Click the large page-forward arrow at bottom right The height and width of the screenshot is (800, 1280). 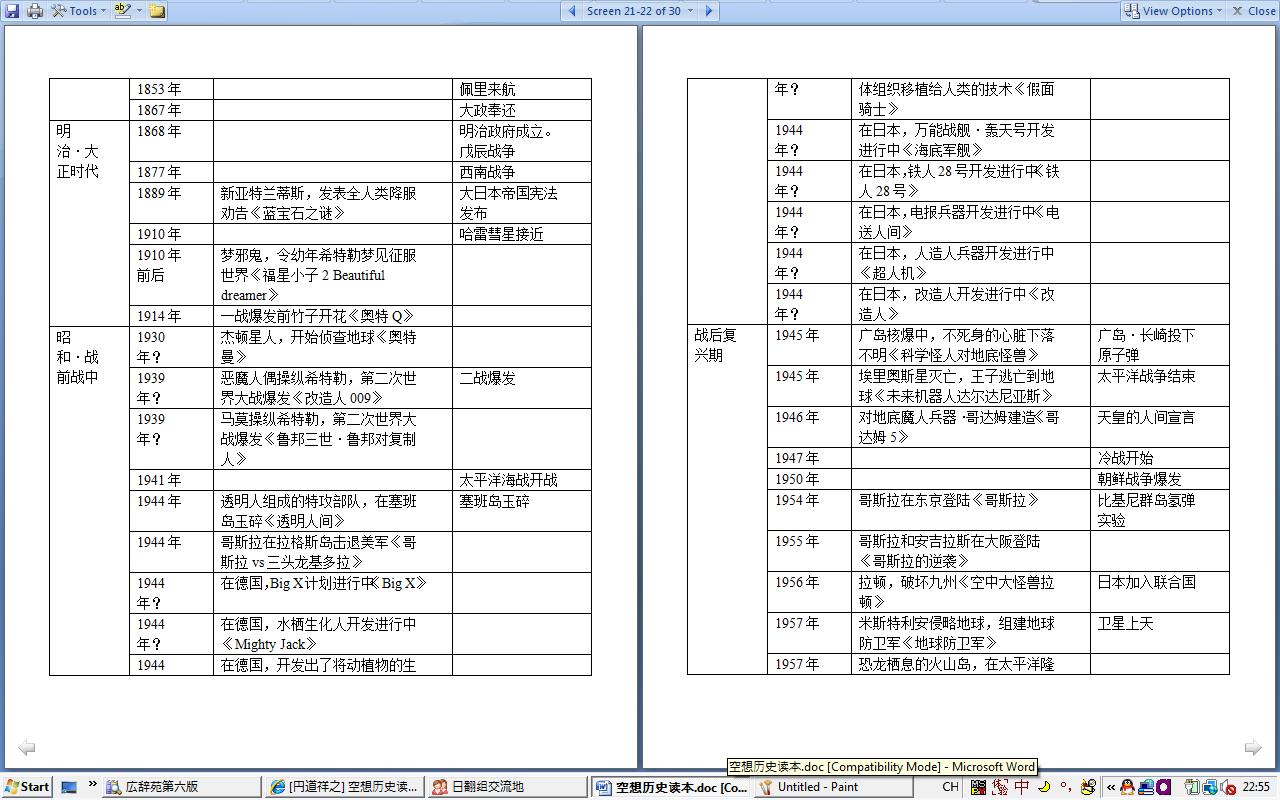(x=1252, y=747)
